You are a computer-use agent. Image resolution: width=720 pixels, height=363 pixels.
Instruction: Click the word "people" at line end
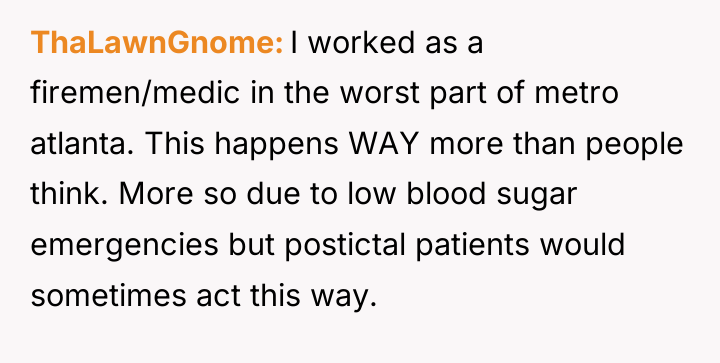pos(634,144)
